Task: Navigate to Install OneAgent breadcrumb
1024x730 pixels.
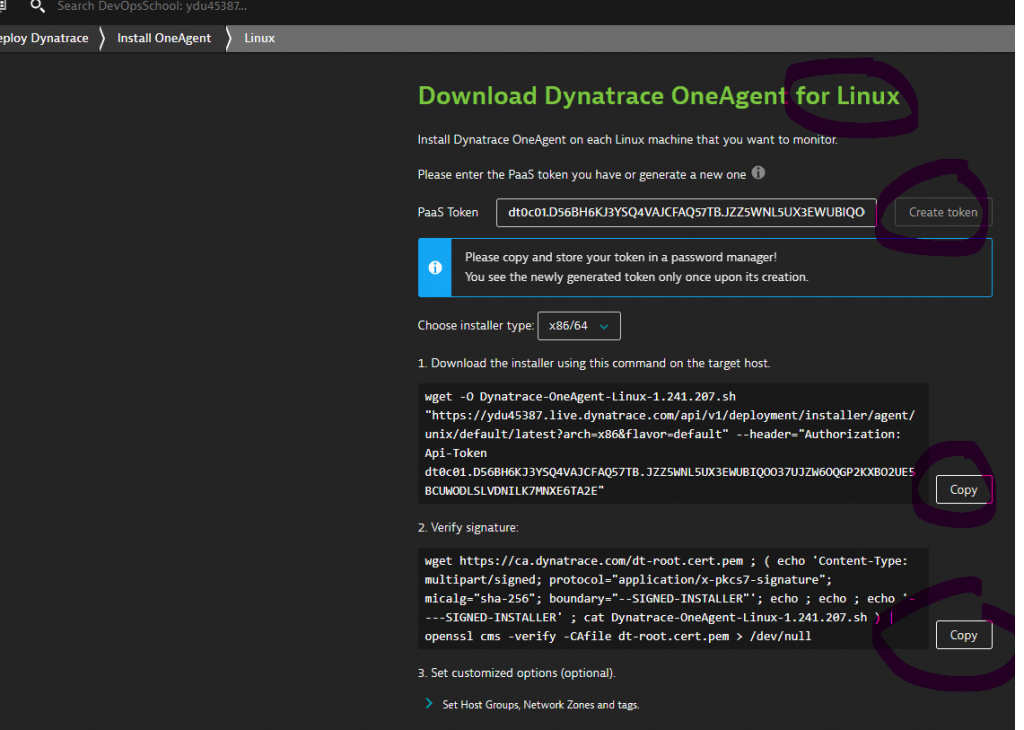Action: click(x=164, y=38)
